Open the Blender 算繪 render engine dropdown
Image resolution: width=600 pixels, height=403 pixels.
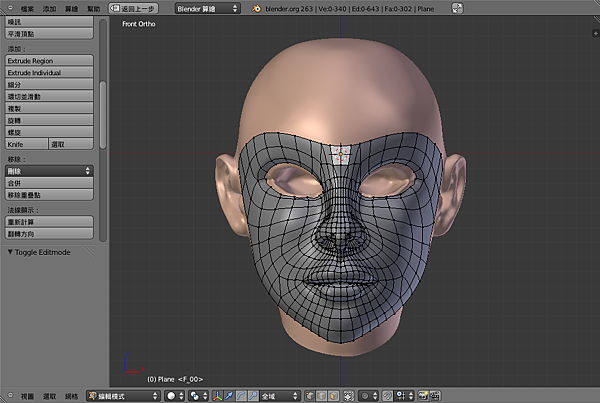coord(207,8)
